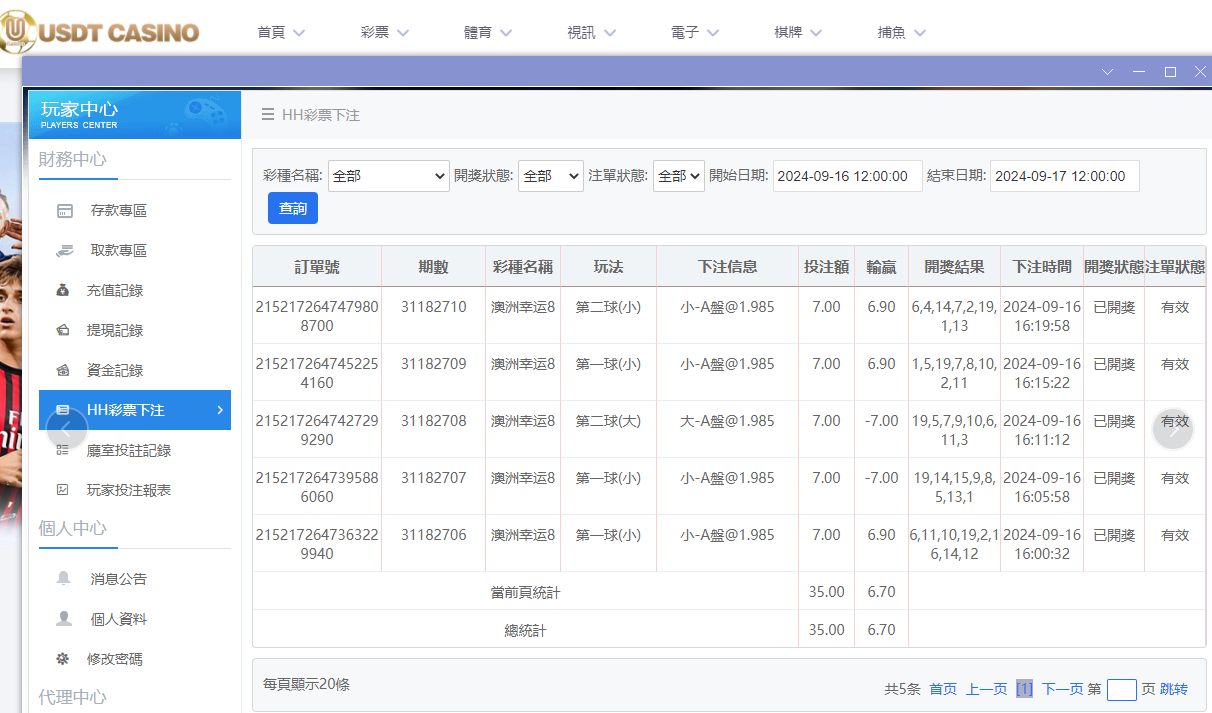Select the 取款專區 withdrawal icon in sidebar
The image size is (1212, 713).
pos(65,250)
